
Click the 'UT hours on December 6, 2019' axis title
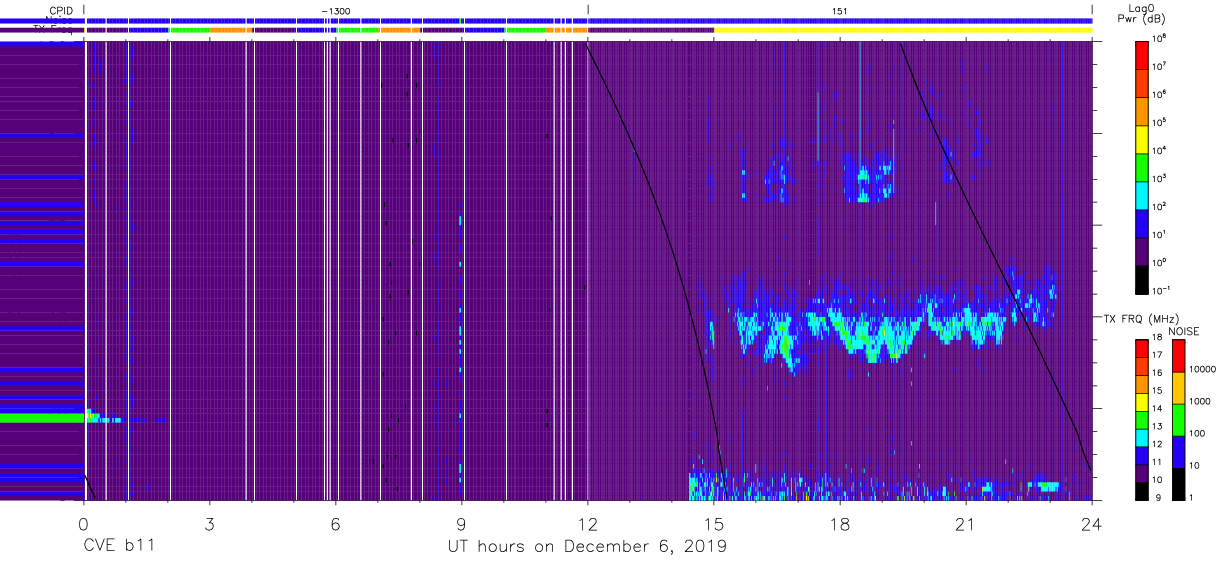click(x=586, y=547)
